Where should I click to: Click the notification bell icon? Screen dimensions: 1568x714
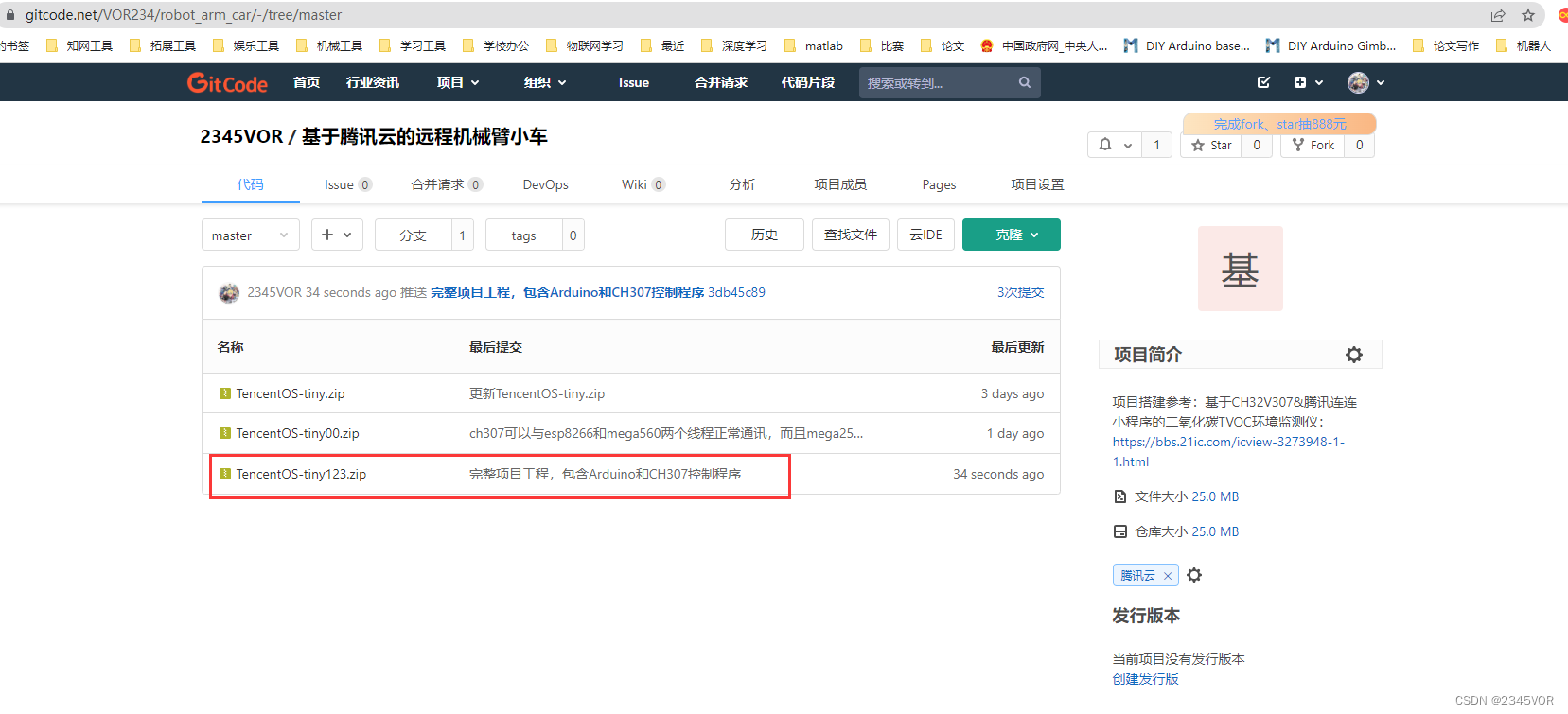(x=1105, y=145)
